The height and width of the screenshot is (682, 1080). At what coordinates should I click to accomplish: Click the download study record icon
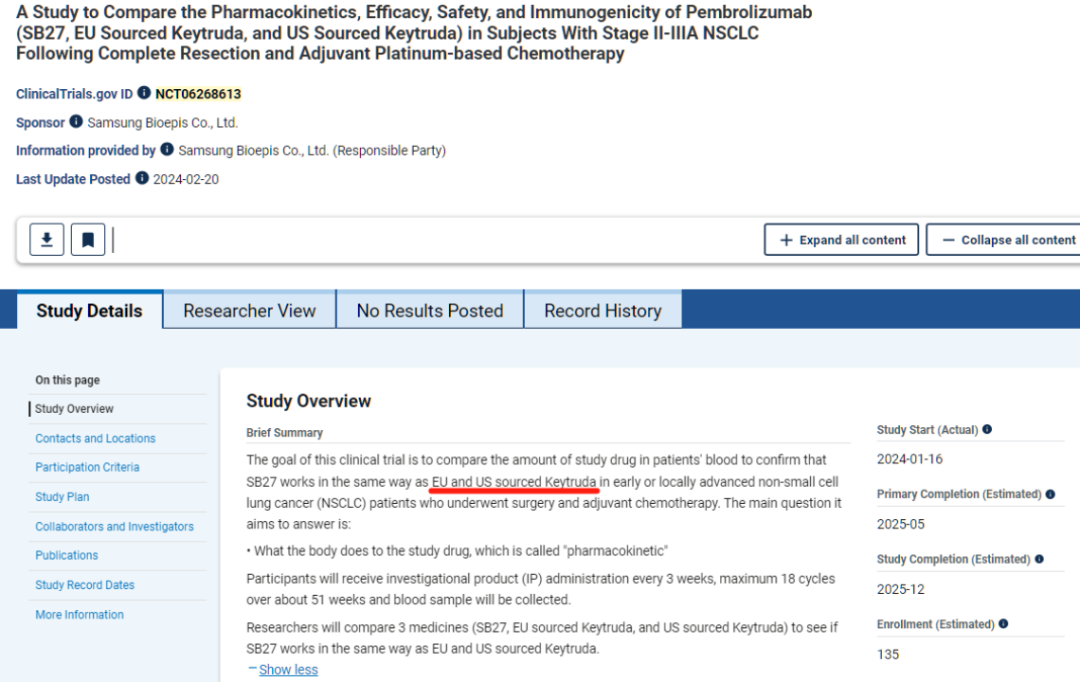pyautogui.click(x=47, y=240)
